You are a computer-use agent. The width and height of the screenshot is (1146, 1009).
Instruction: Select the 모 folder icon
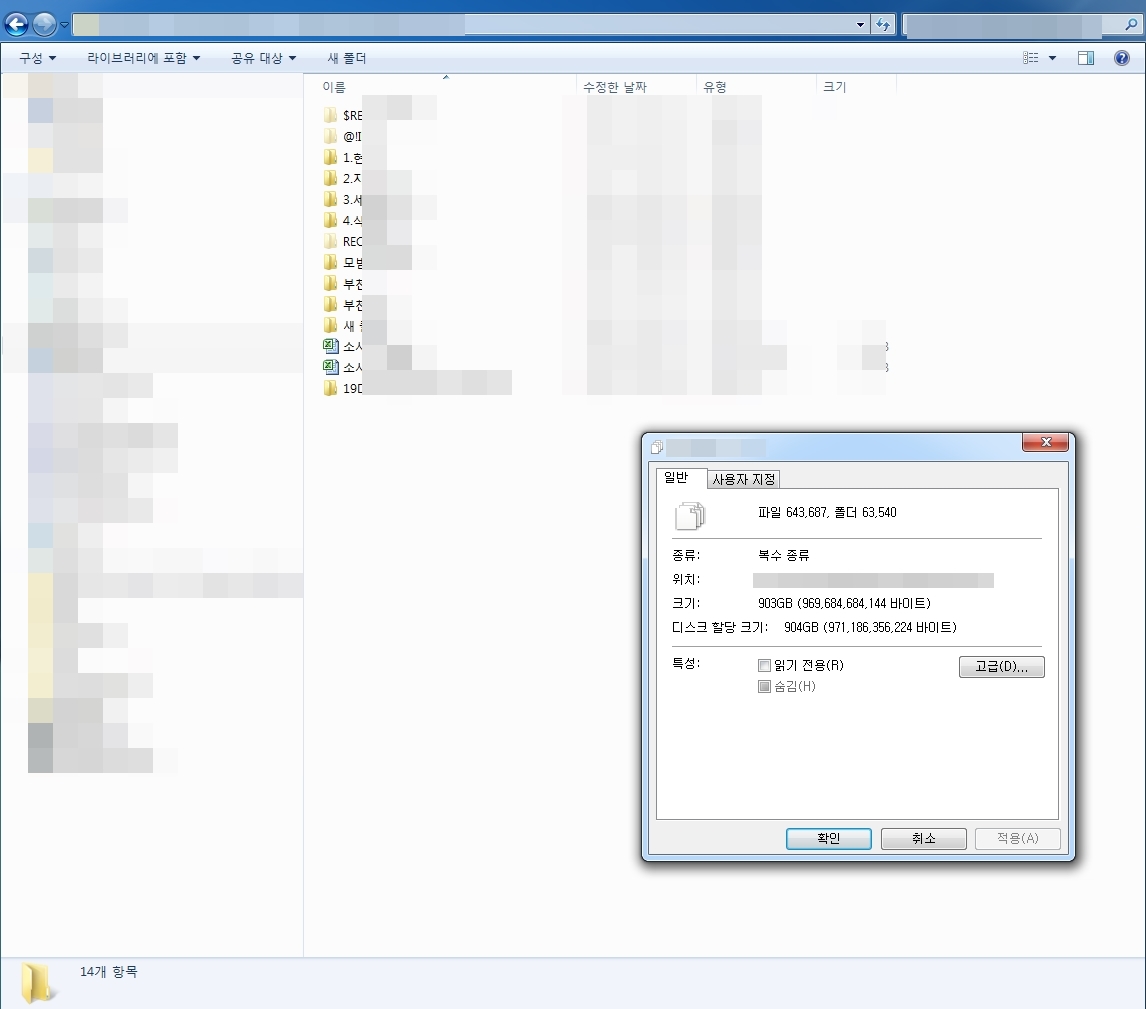coord(330,262)
